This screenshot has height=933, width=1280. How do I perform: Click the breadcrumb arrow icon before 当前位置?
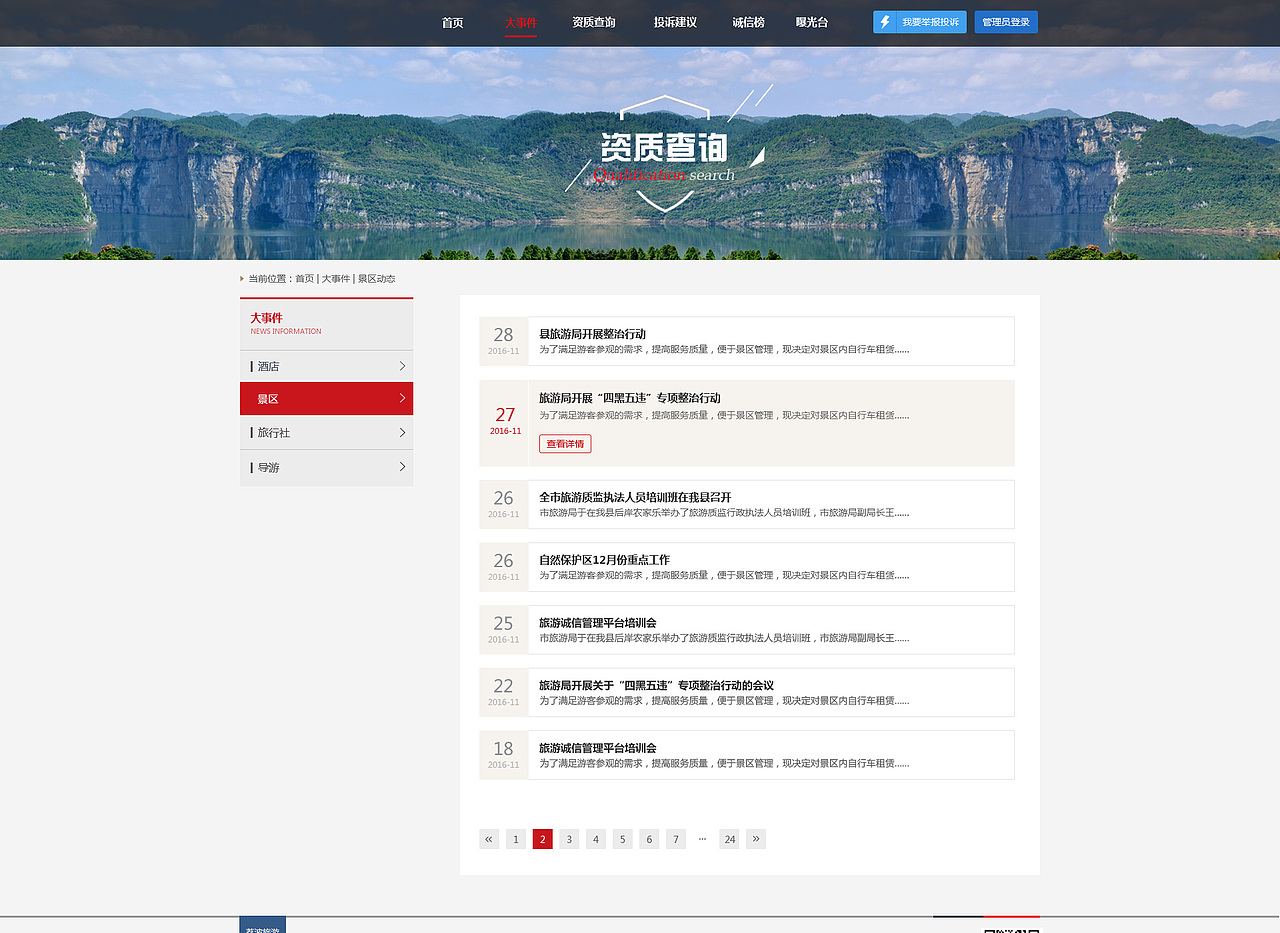pyautogui.click(x=241, y=278)
